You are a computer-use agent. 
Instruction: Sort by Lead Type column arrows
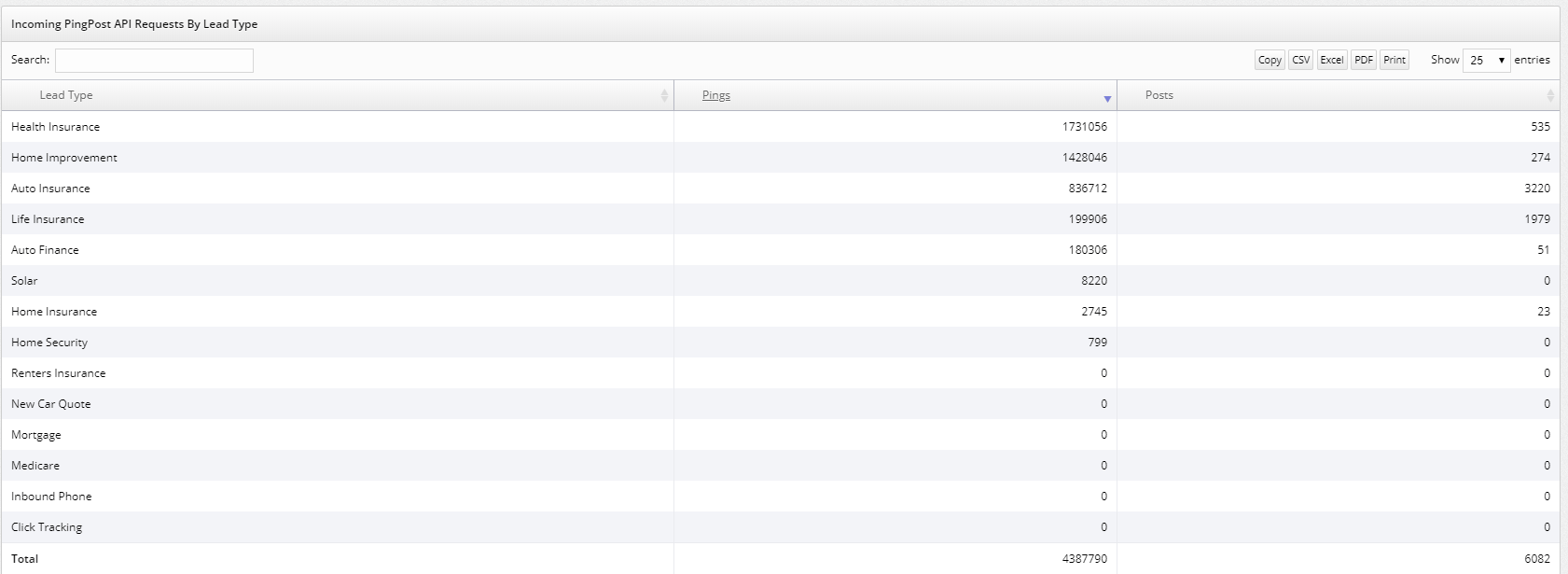click(664, 95)
